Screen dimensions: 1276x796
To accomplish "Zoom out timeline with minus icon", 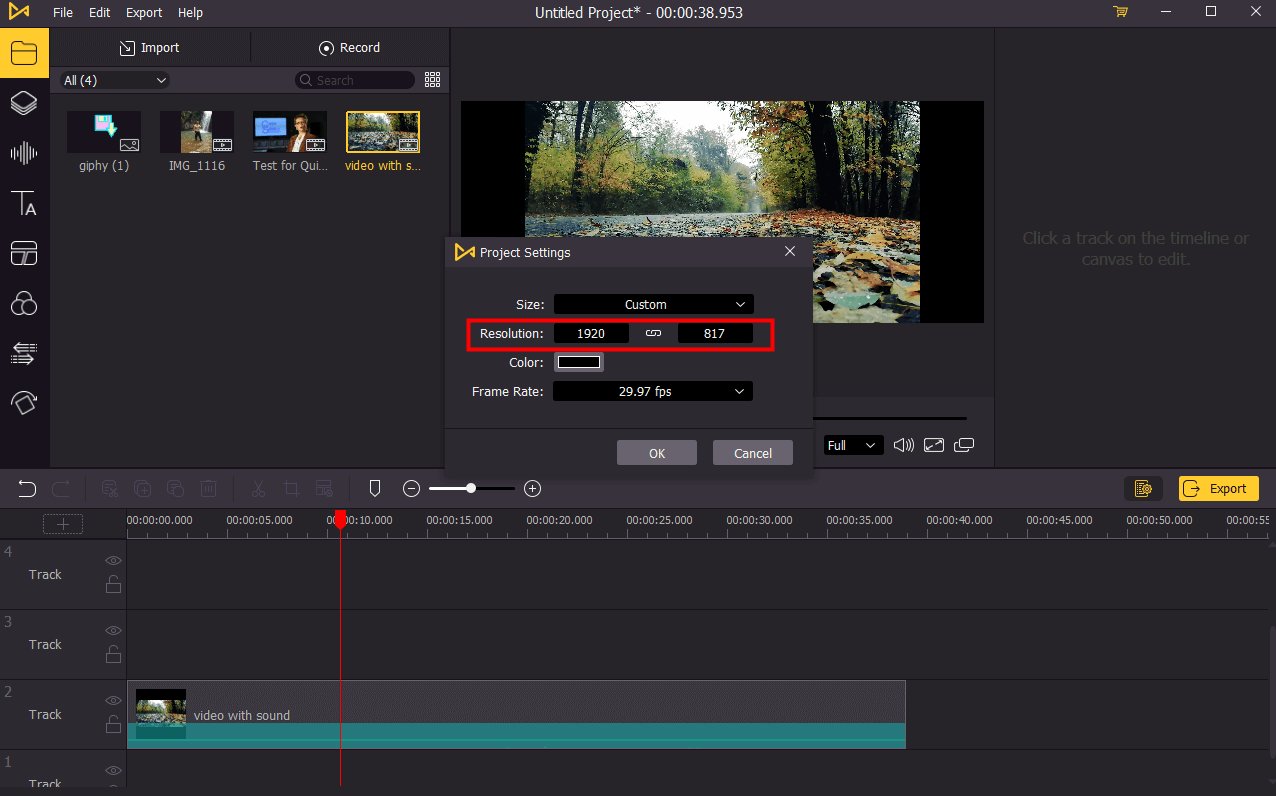I will [411, 489].
